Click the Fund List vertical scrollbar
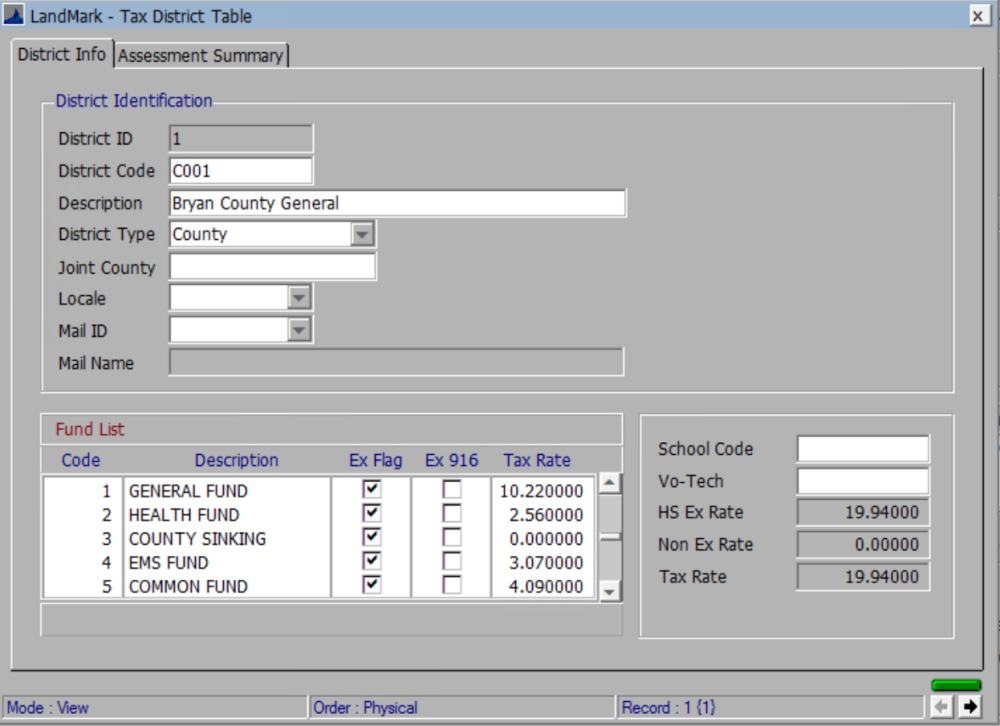The width and height of the screenshot is (1000, 726). pos(609,537)
